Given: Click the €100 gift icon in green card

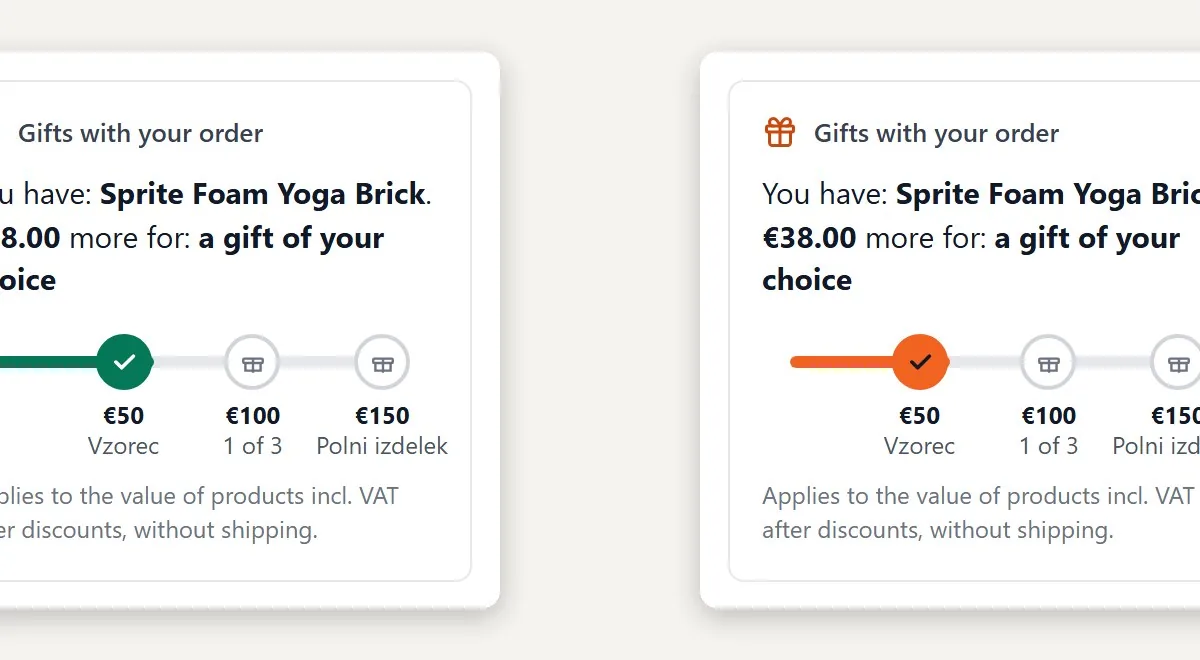Looking at the screenshot, I should pyautogui.click(x=252, y=362).
